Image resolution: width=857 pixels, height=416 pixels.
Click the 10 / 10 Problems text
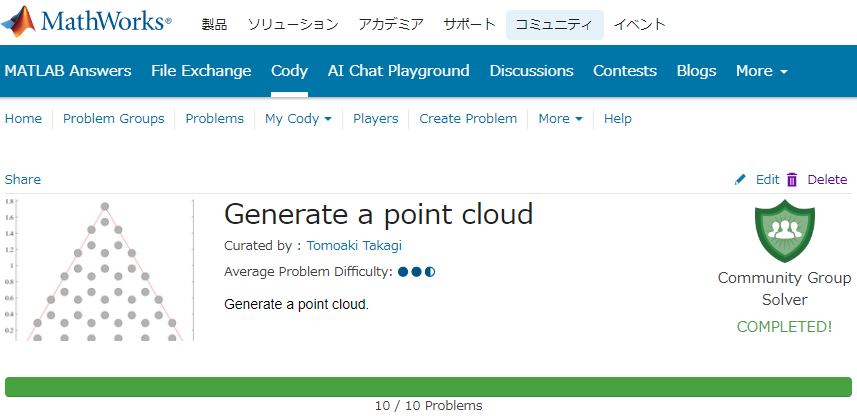pyautogui.click(x=428, y=406)
